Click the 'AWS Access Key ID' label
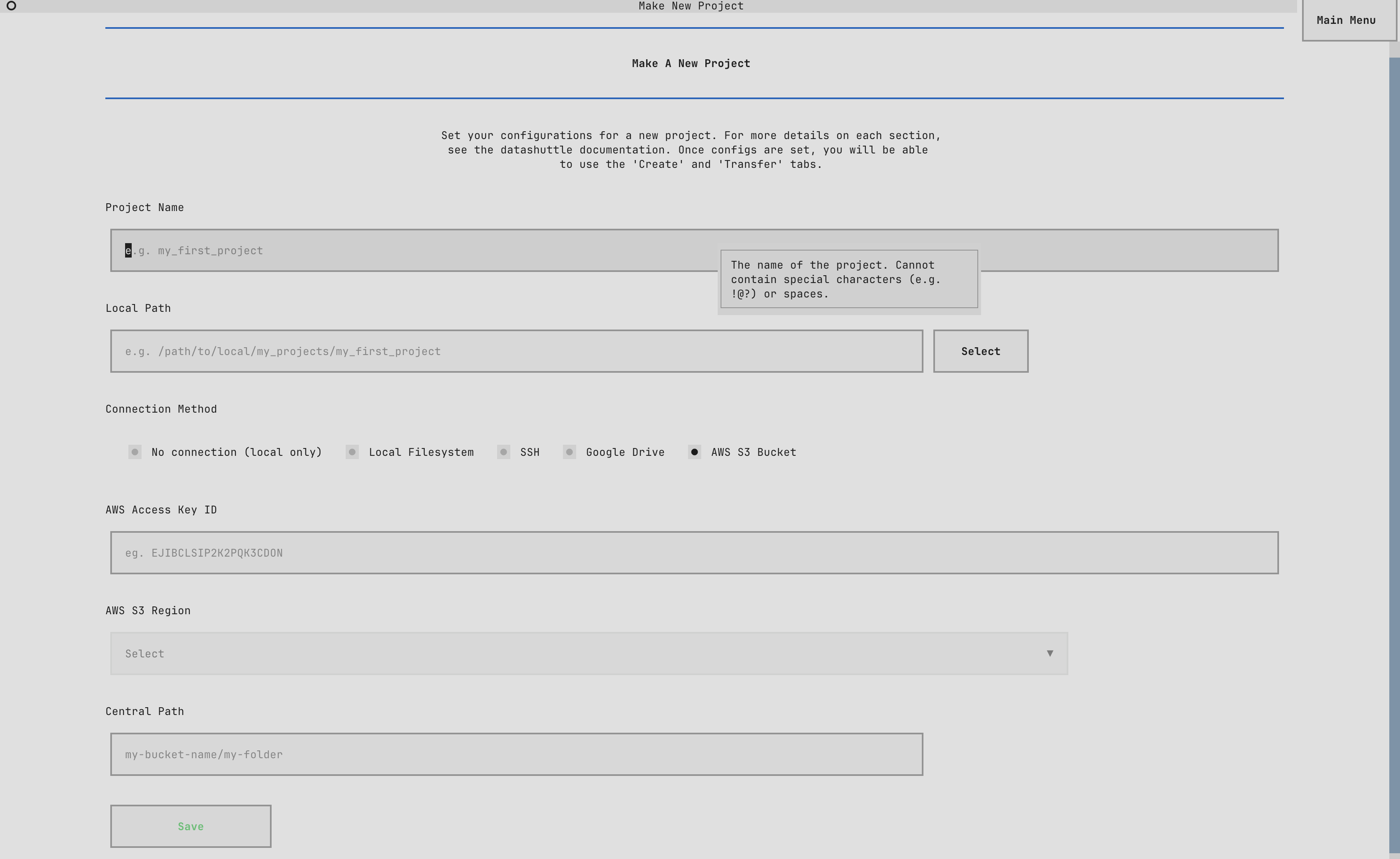 click(161, 510)
